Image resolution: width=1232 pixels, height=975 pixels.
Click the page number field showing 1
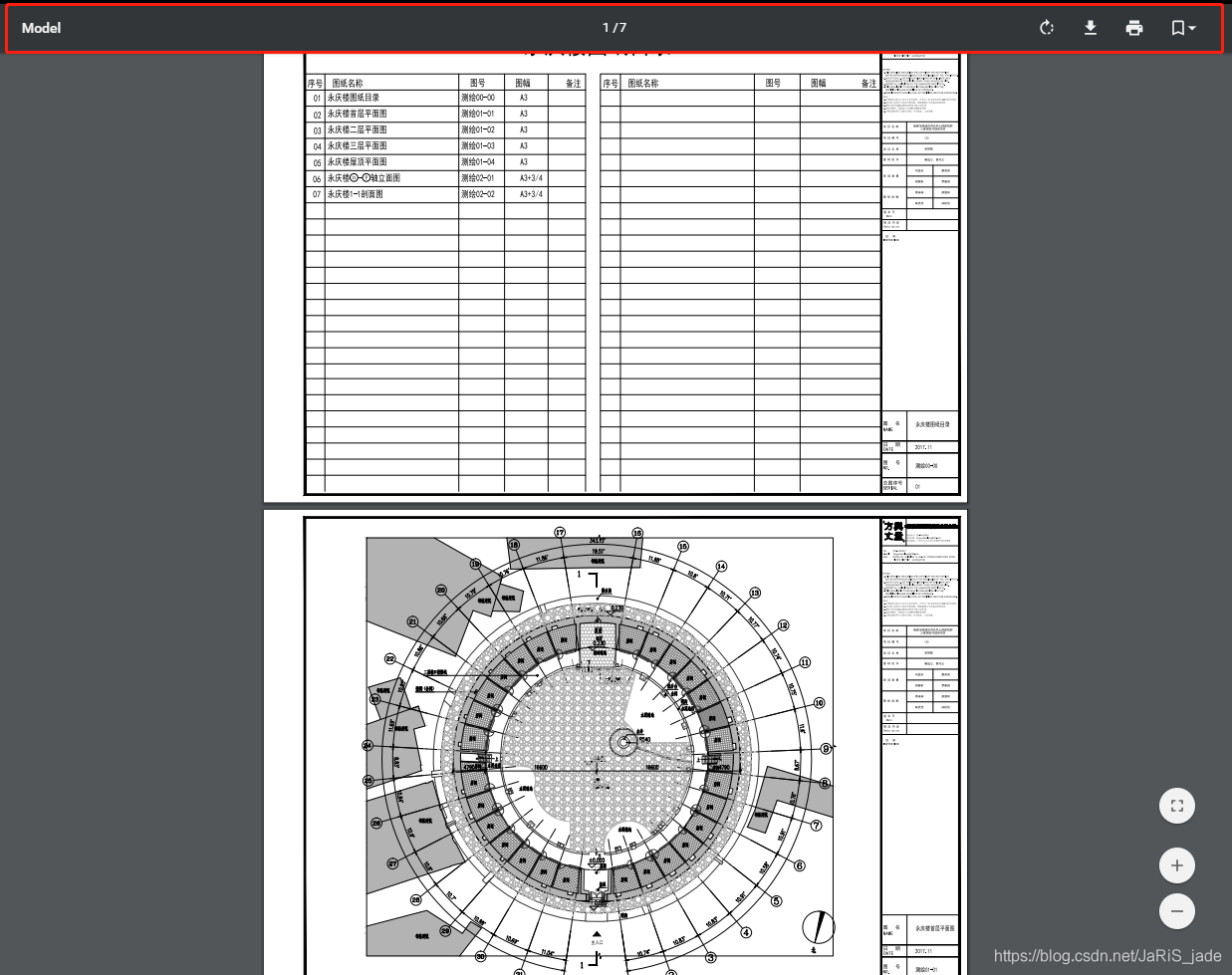tap(606, 28)
